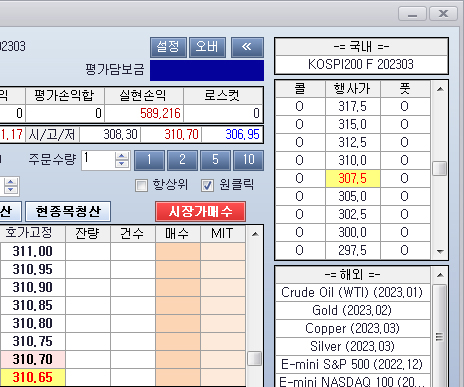Select price row 310.75
Image resolution: width=464 pixels, height=387 pixels.
click(x=33, y=341)
